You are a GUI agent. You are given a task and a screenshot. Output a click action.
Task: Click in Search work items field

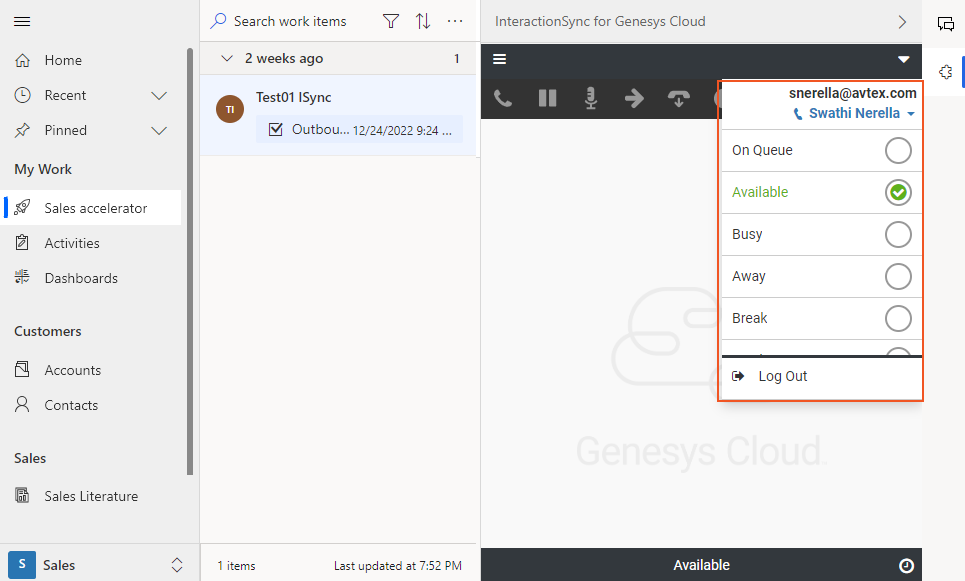[x=289, y=22]
